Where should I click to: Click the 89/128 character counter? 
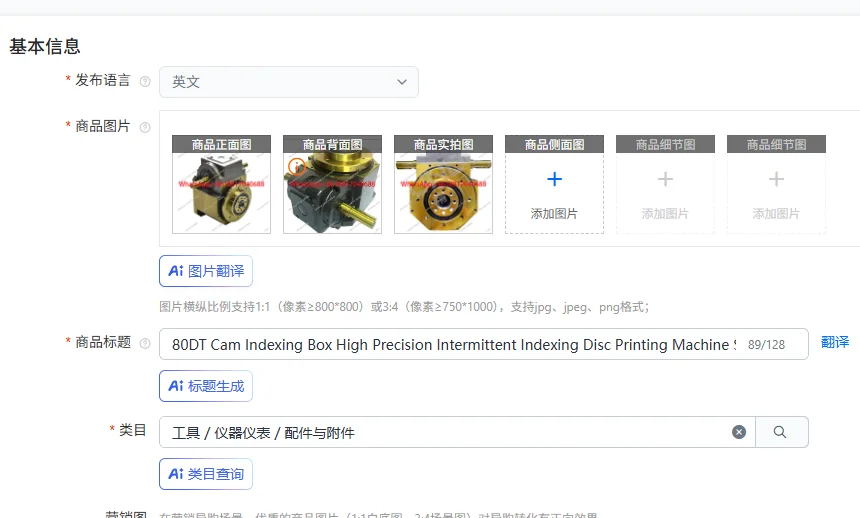pyautogui.click(x=766, y=345)
